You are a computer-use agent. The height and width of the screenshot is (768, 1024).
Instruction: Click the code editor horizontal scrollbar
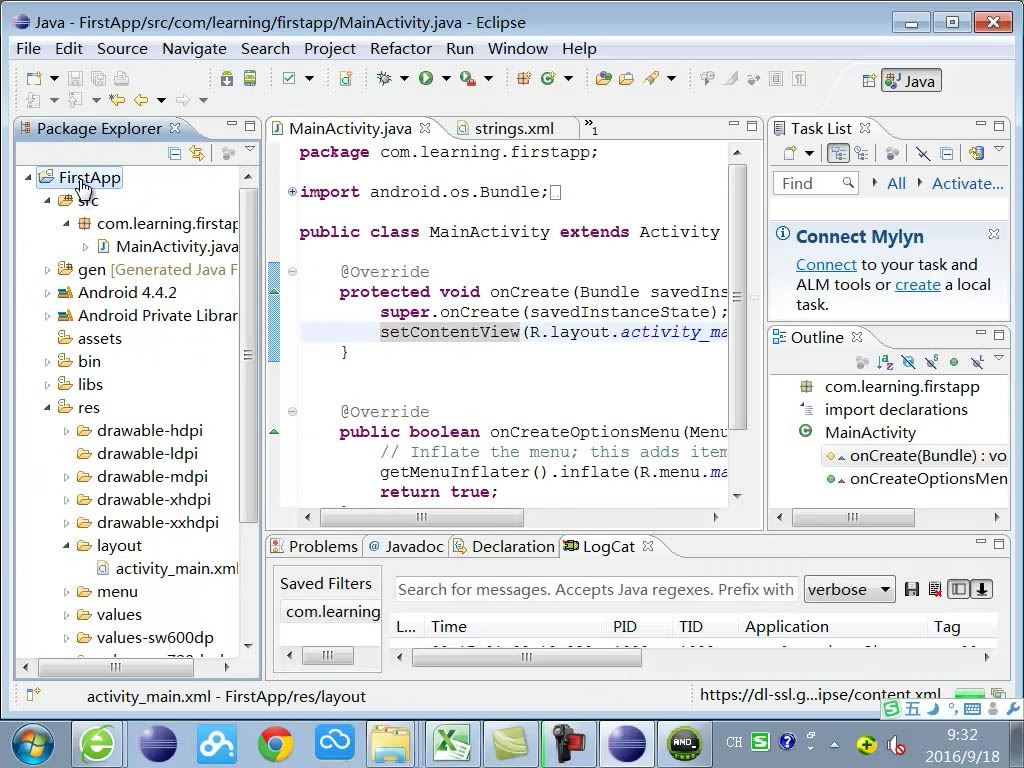coord(421,517)
